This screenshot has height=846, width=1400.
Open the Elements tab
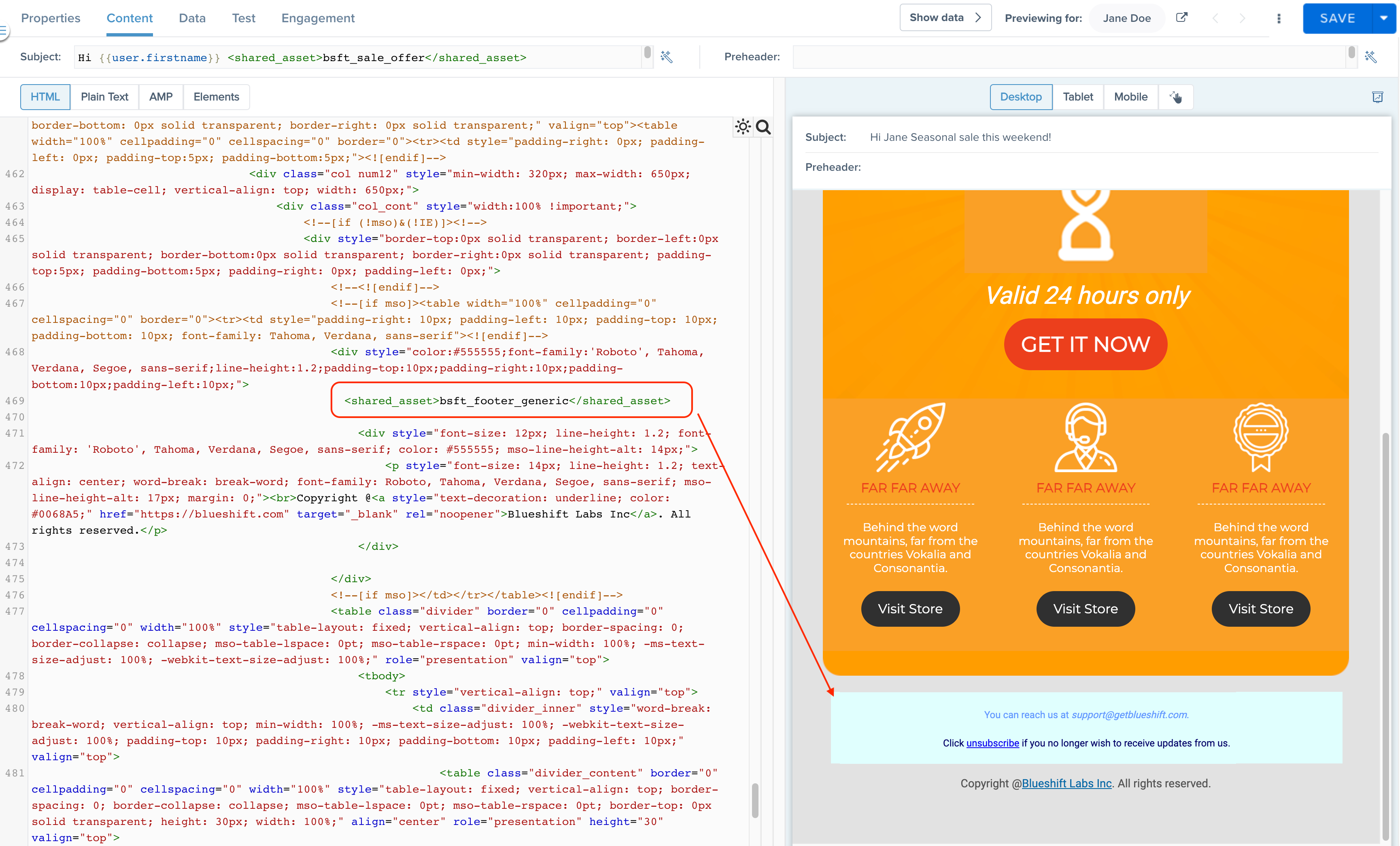217,97
